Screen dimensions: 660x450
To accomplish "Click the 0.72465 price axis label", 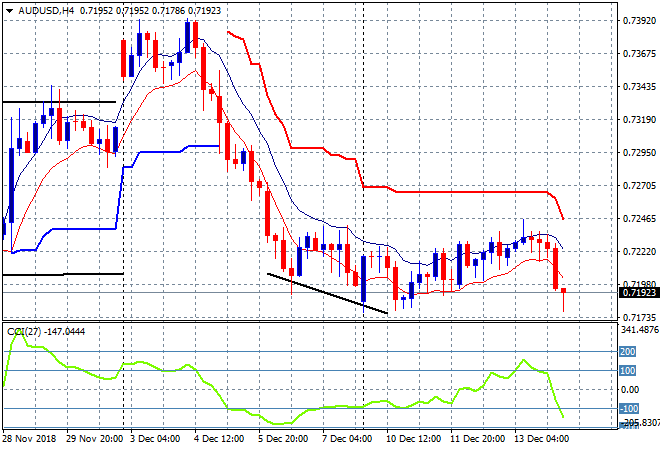I will (x=639, y=218).
